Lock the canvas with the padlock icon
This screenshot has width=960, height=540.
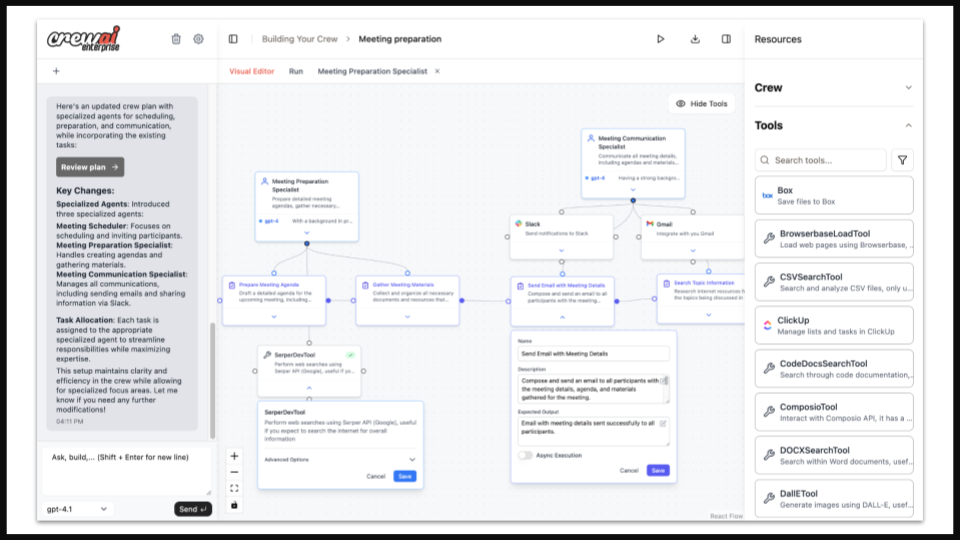234,505
